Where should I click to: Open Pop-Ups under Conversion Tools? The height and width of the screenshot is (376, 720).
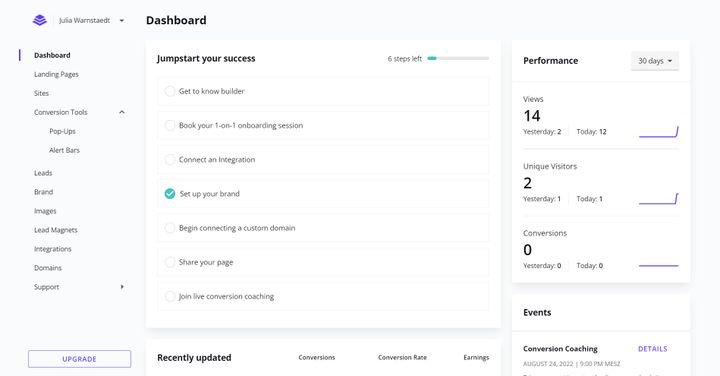click(62, 131)
